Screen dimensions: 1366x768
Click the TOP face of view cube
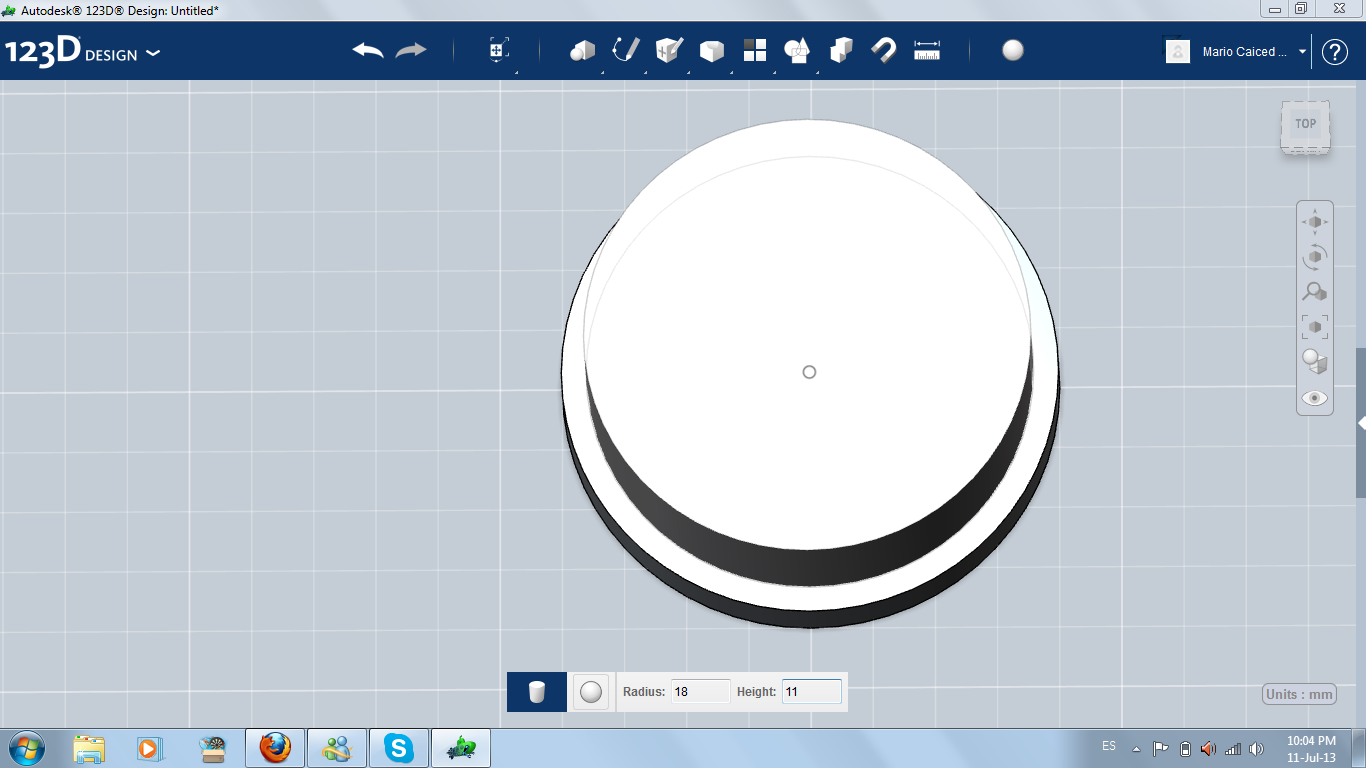[x=1305, y=124]
